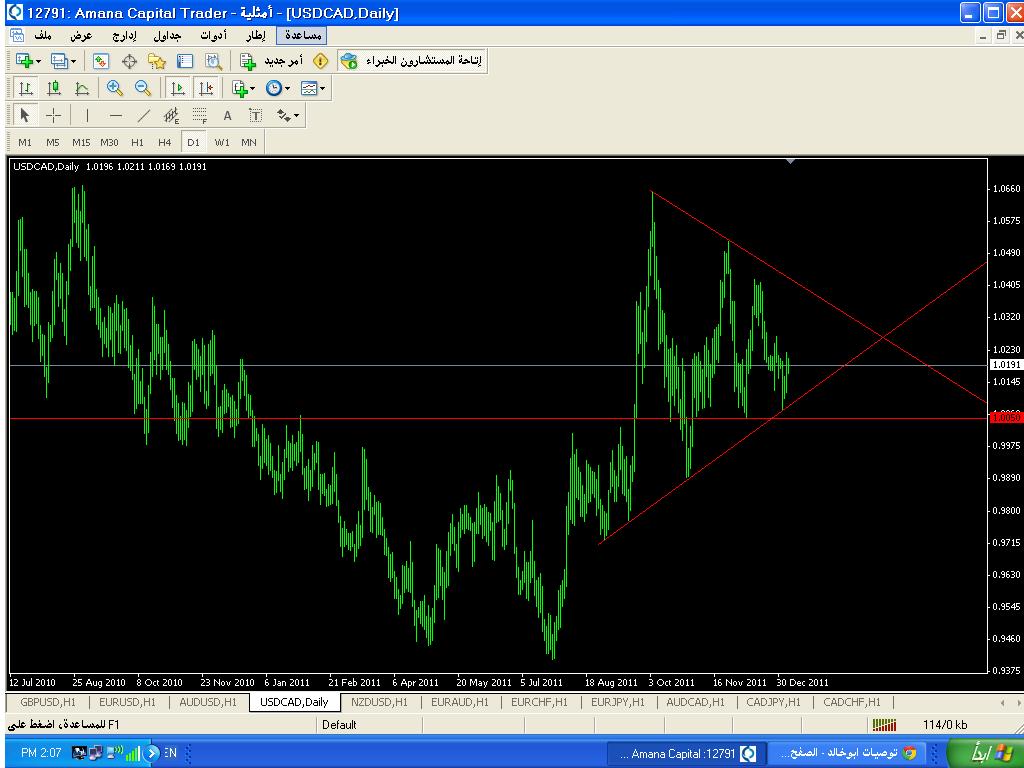The width and height of the screenshot is (1024, 768).
Task: Click the red horizontal line price label
Action: (x=1005, y=417)
